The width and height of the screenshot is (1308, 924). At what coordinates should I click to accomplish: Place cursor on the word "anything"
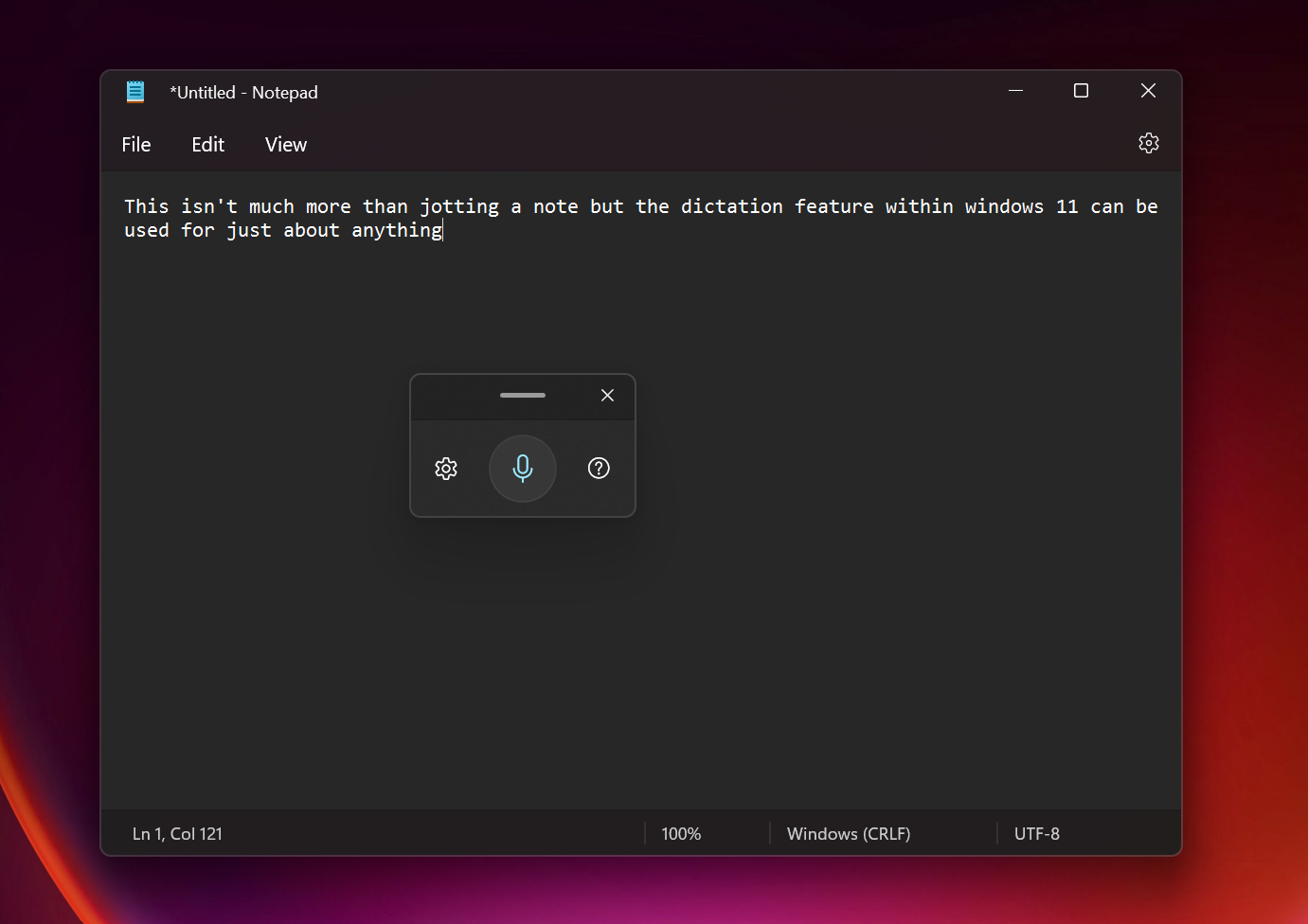point(396,231)
